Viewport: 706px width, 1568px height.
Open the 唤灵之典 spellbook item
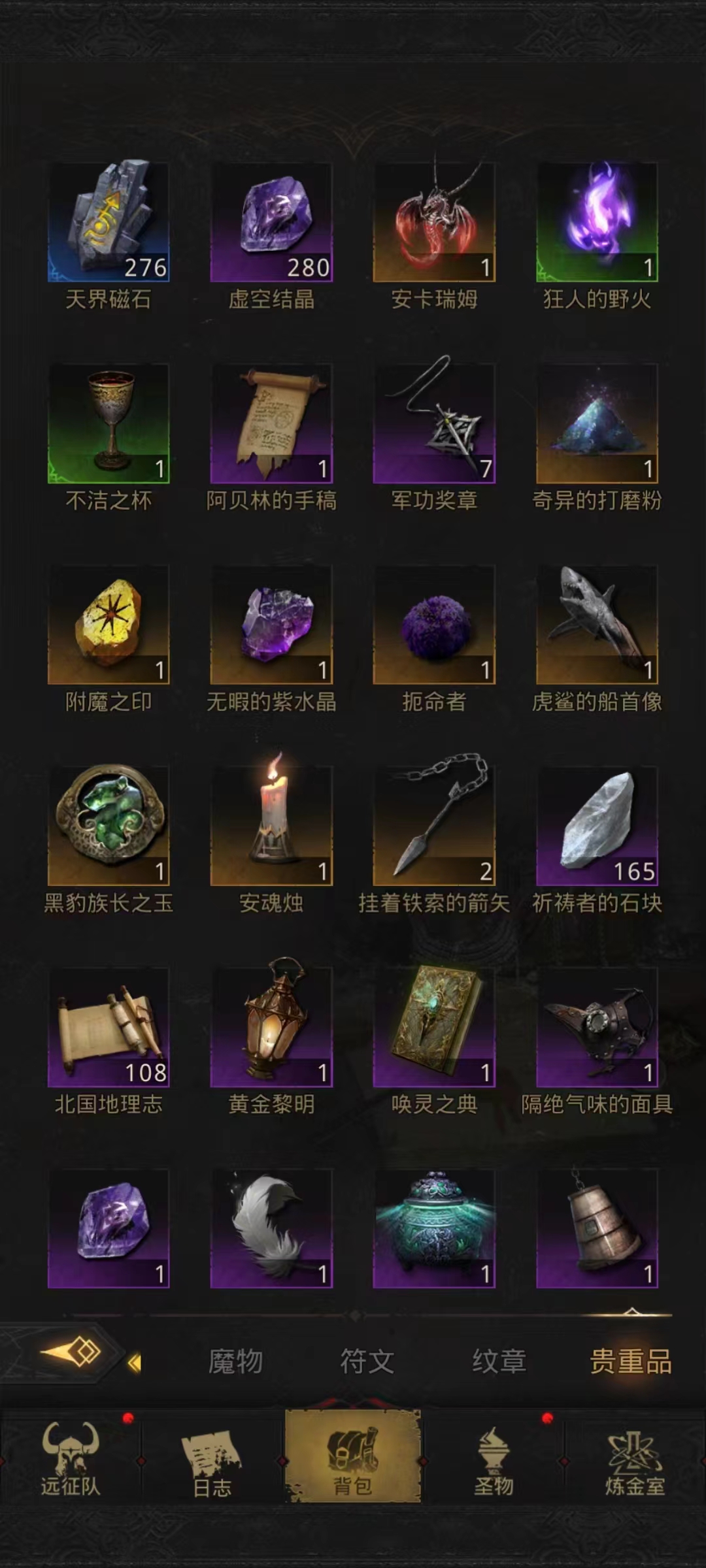(434, 1027)
